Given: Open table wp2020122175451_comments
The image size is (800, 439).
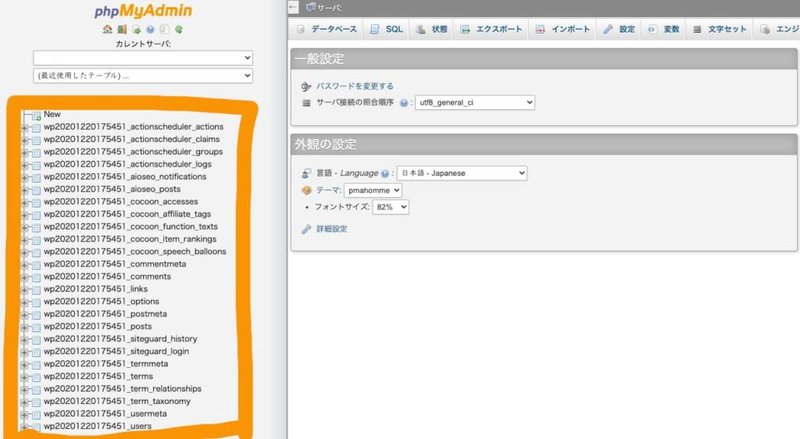Looking at the screenshot, I should [x=107, y=277].
